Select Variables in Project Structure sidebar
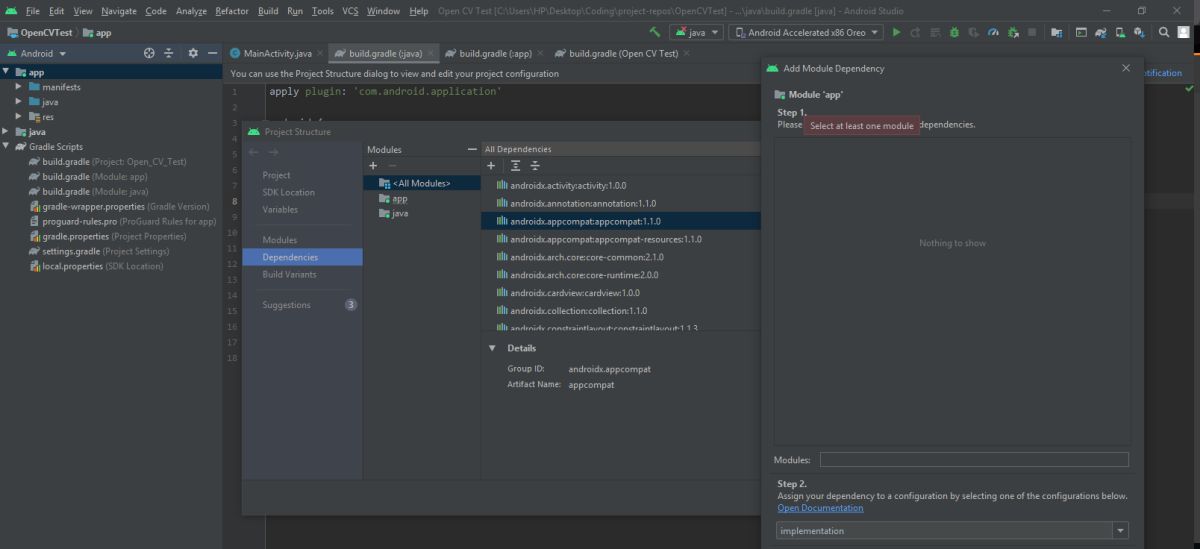Image resolution: width=1200 pixels, height=549 pixels. pos(280,209)
